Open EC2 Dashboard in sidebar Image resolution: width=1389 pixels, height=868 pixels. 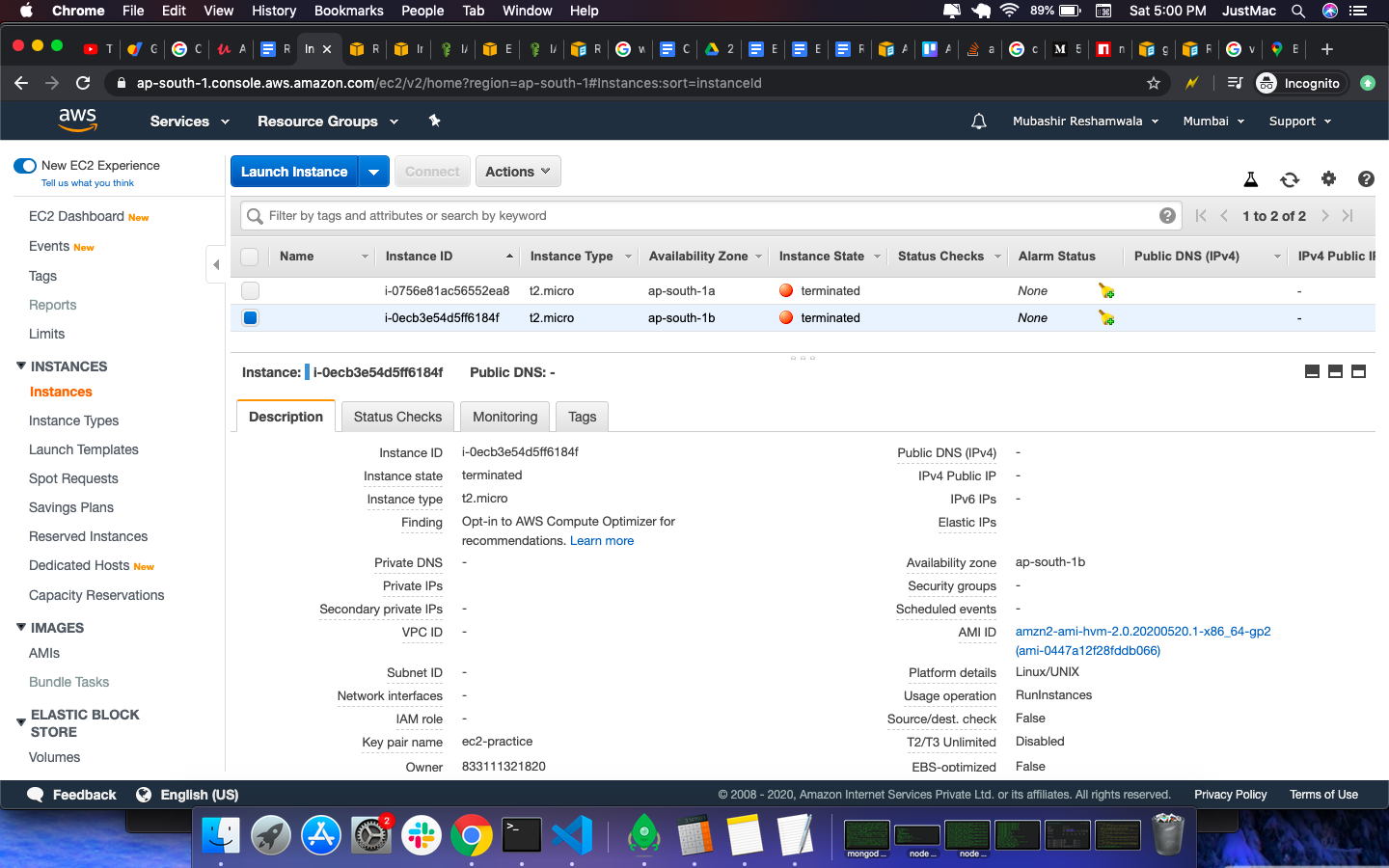[76, 216]
